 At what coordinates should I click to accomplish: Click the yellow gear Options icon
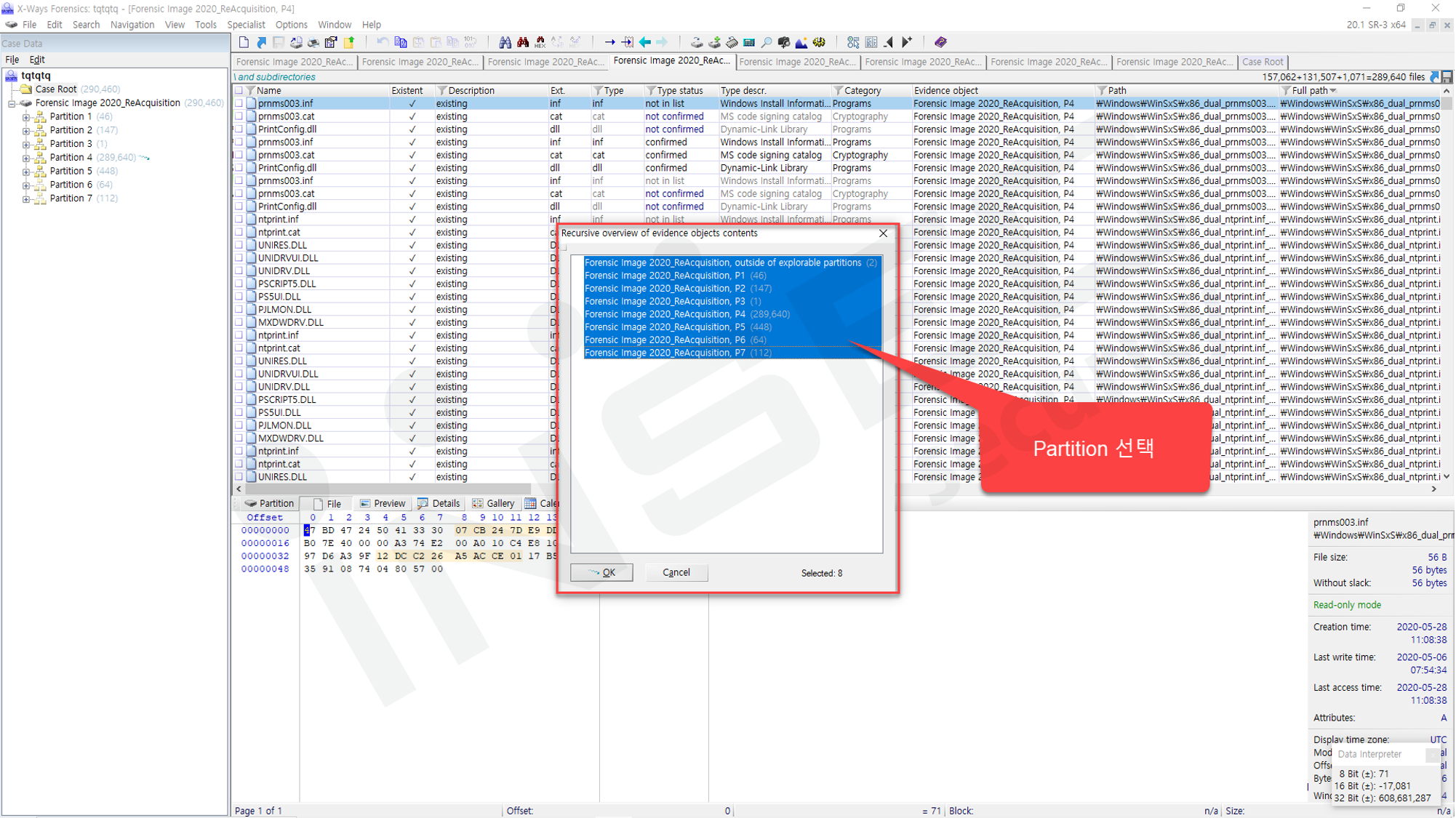point(819,42)
